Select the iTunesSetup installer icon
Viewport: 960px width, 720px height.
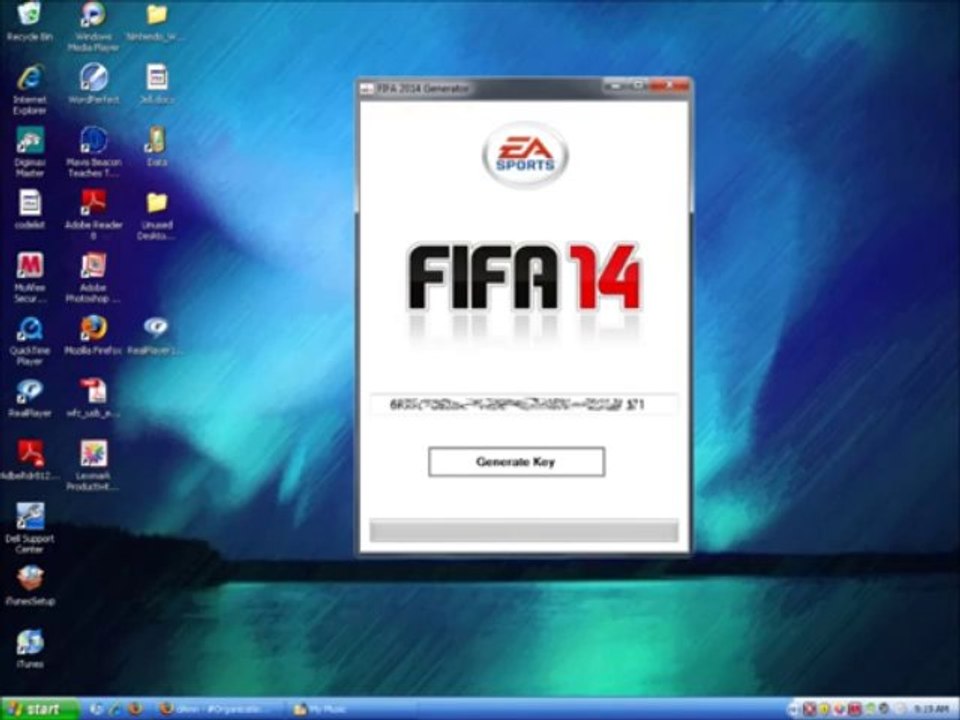(29, 585)
